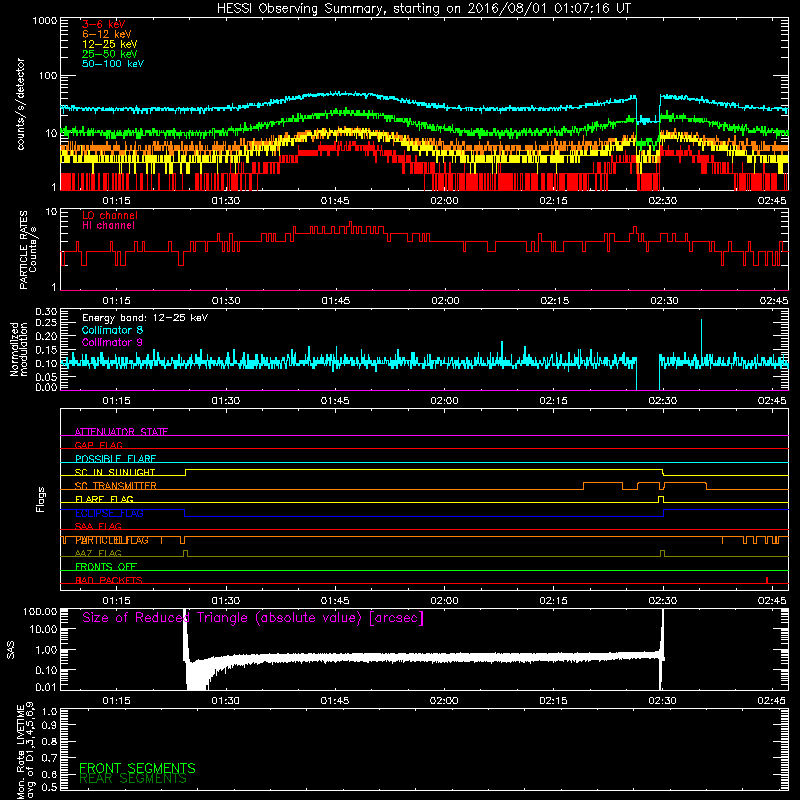Click the REAR SEGMENTS legend label
800x800 pixels.
(x=133, y=779)
